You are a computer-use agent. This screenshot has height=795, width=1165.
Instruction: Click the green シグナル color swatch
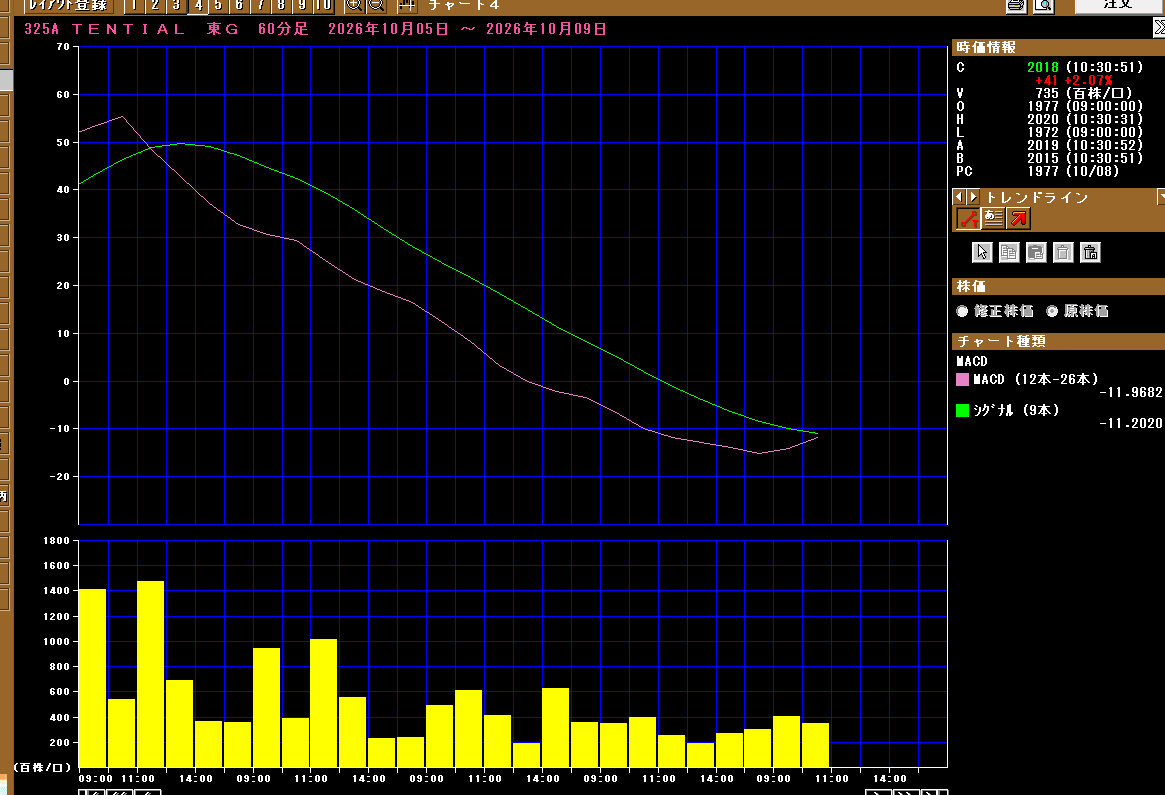point(962,410)
